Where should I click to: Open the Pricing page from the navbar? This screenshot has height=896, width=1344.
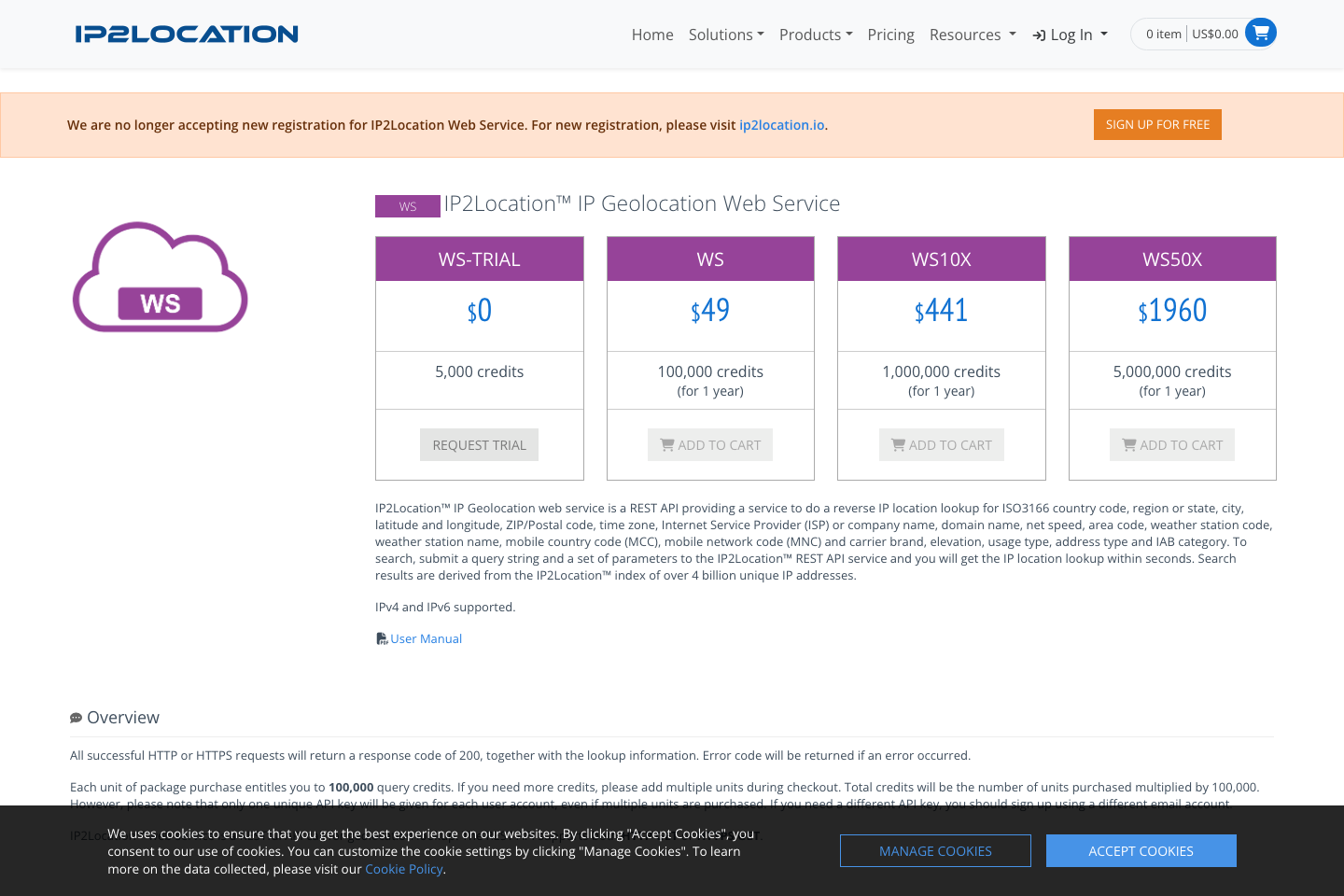tap(890, 35)
